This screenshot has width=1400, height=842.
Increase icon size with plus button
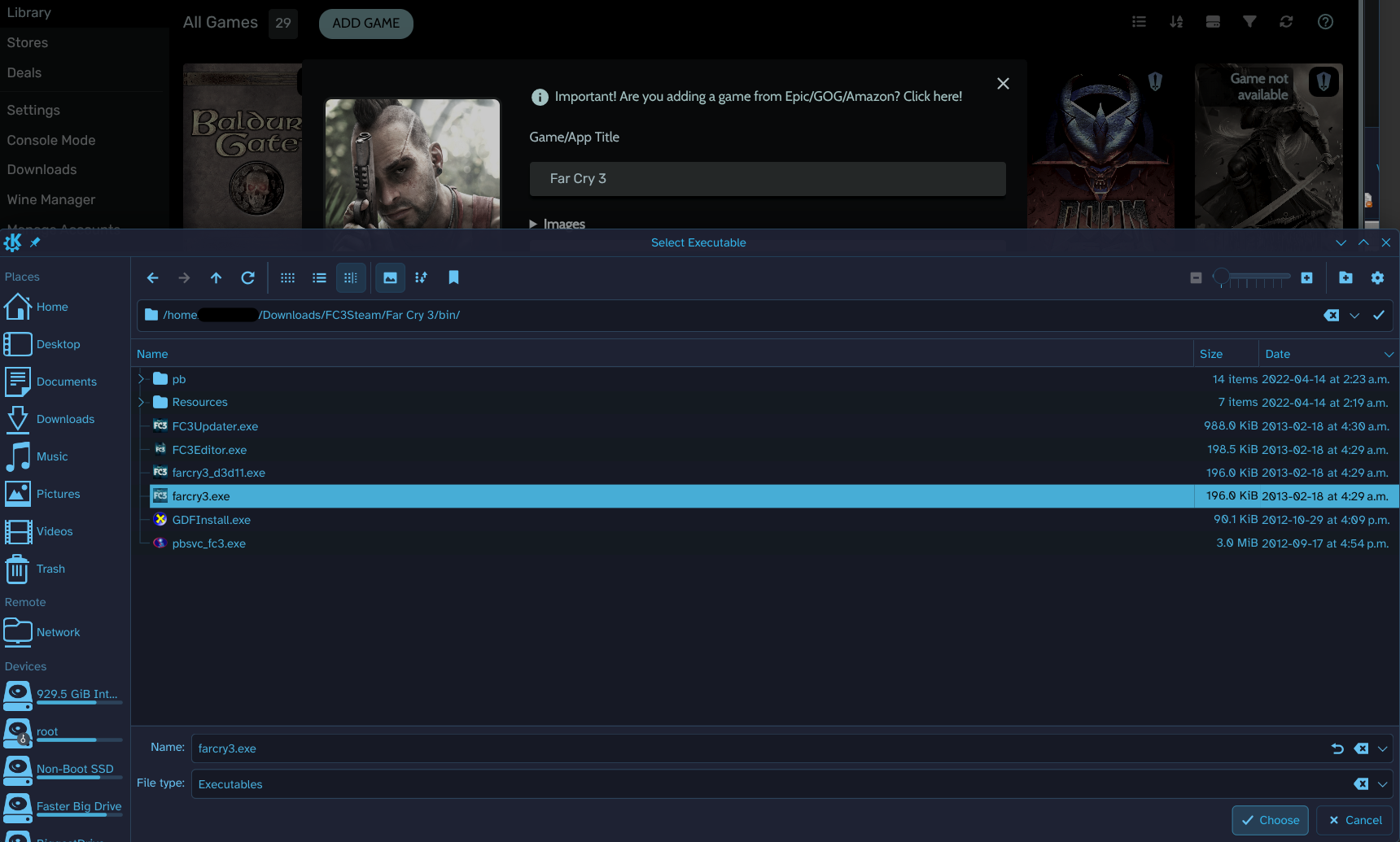(1306, 278)
